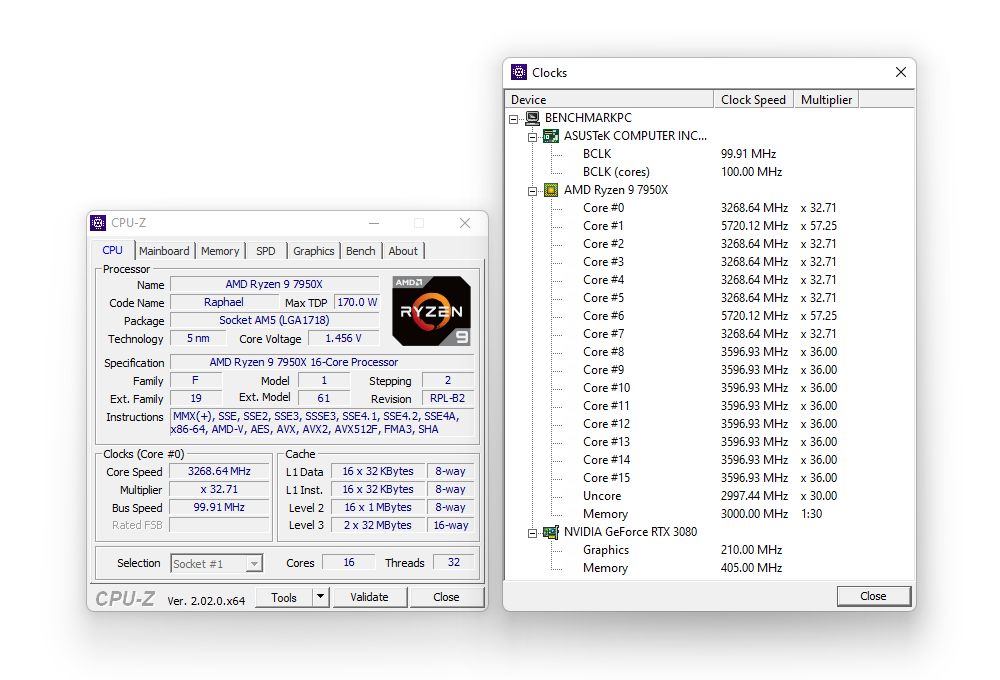Screen dimensions: 1000x680
Task: Click the Revision value RPL-B2
Action: tap(448, 398)
